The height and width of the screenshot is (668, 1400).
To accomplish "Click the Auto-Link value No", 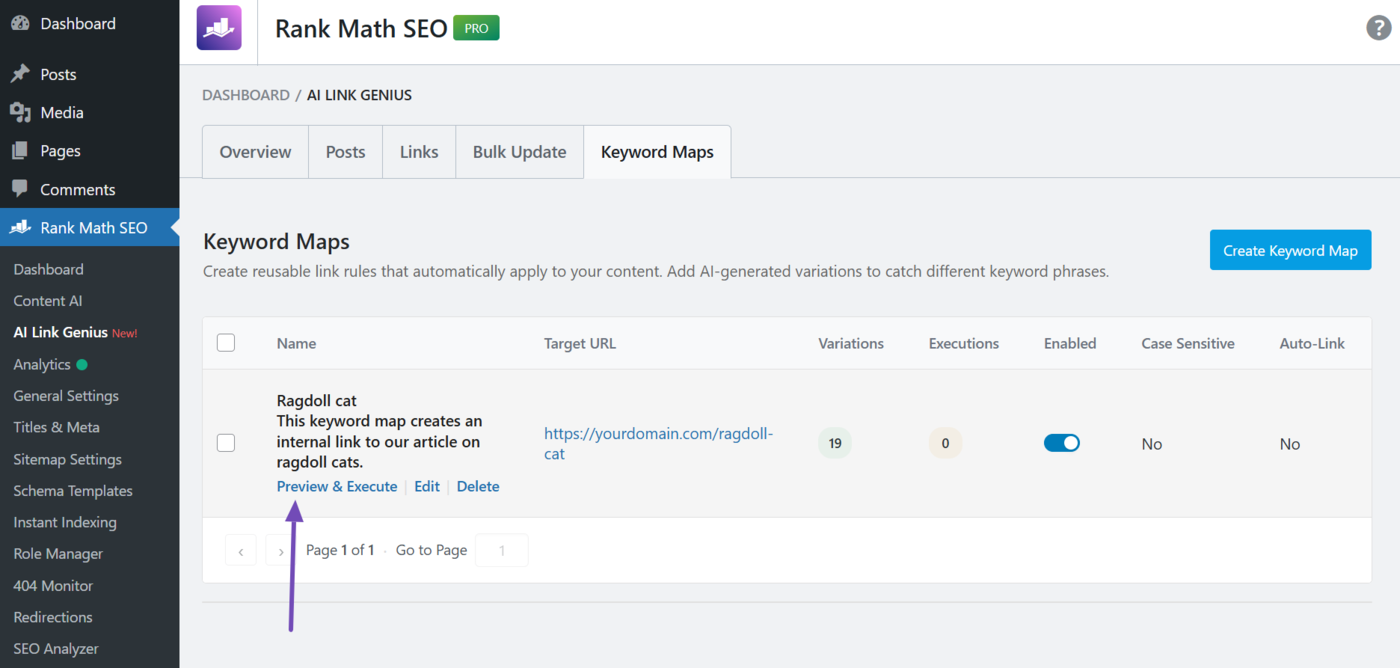I will (x=1290, y=444).
